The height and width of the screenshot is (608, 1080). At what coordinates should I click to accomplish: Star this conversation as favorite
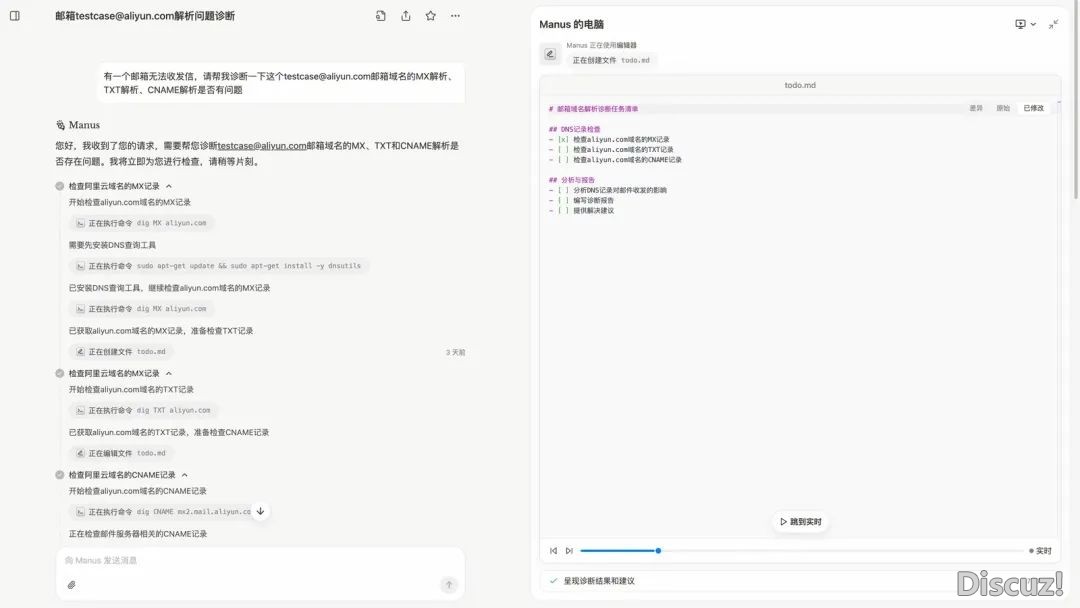[x=430, y=16]
